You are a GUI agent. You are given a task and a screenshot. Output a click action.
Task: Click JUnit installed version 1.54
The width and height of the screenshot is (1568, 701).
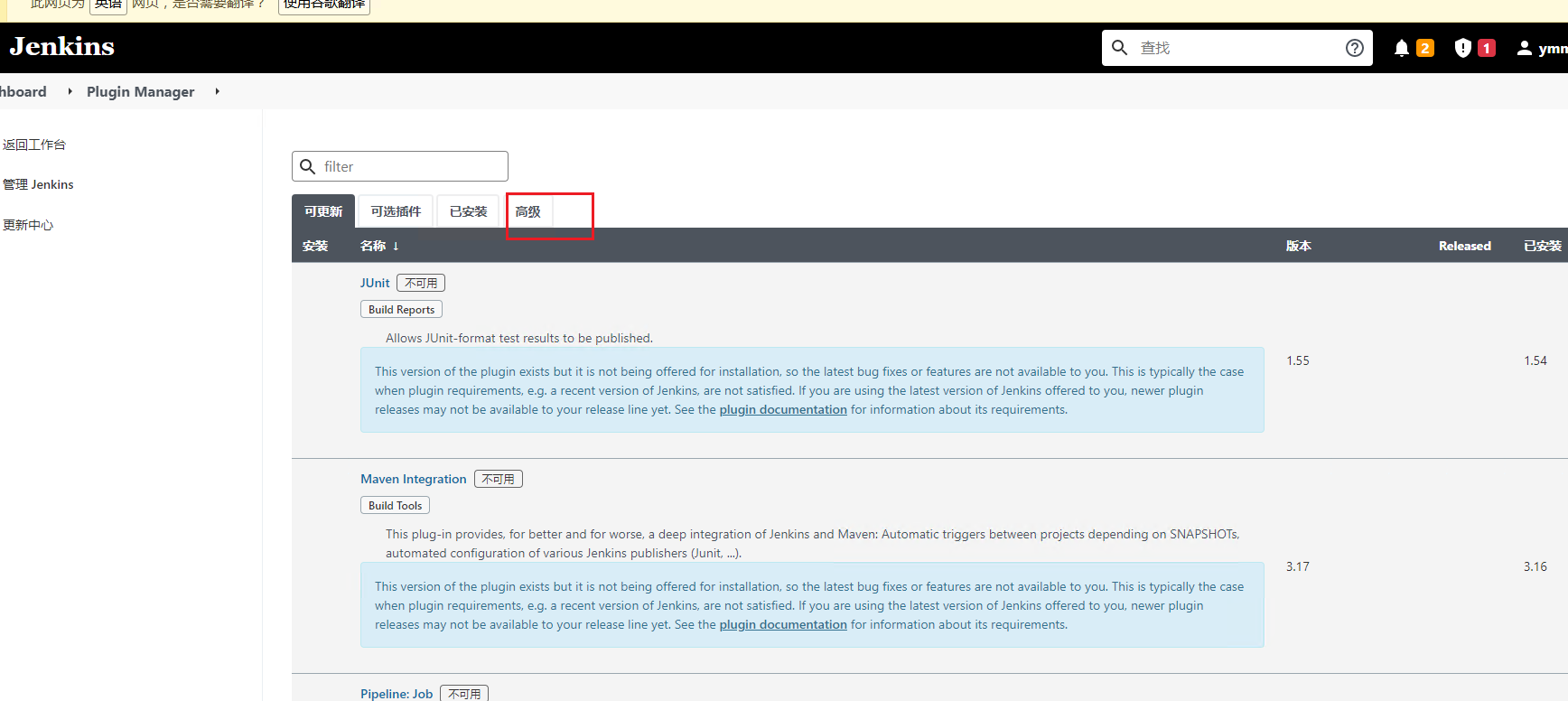[x=1535, y=360]
